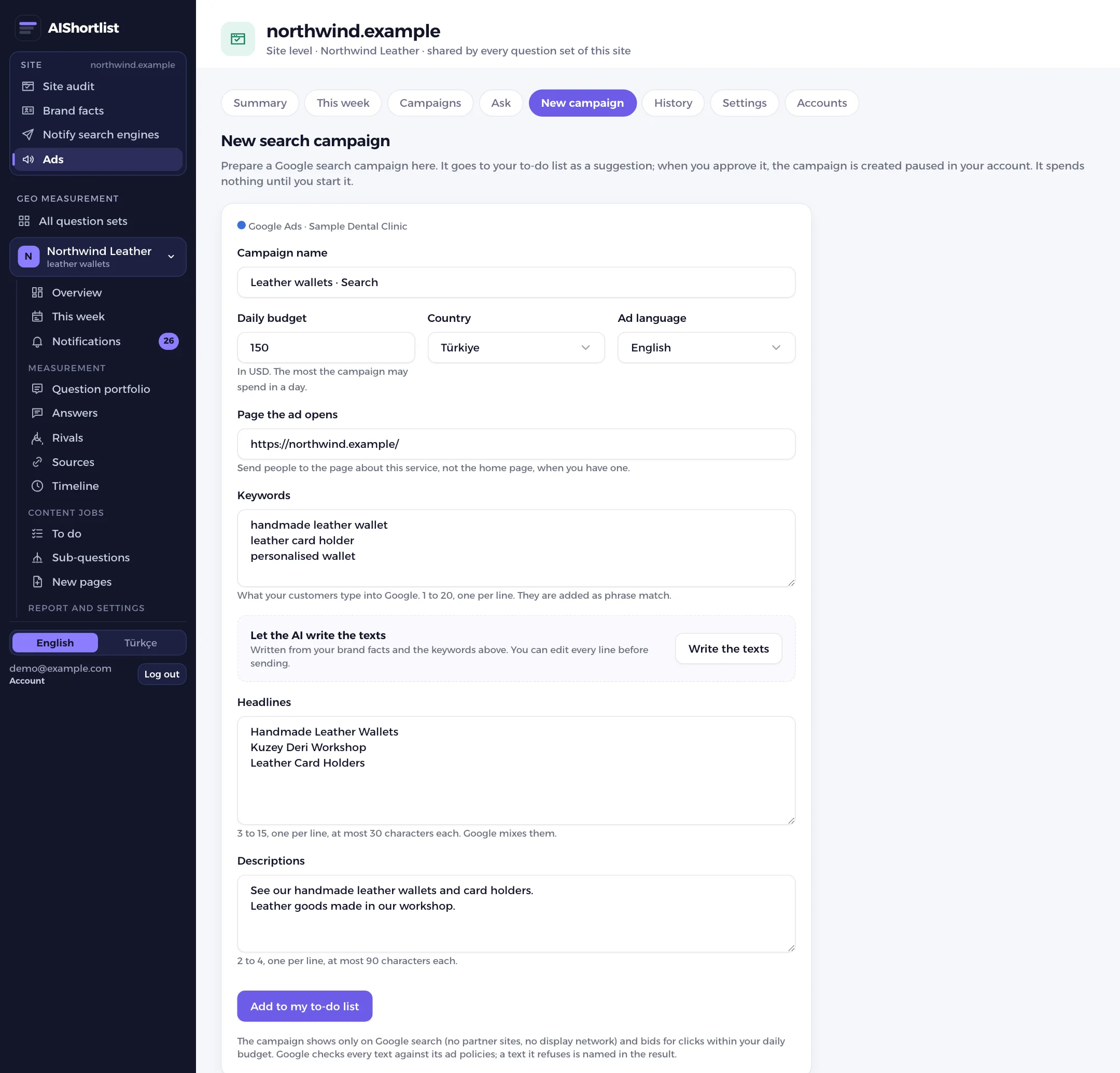Viewport: 1120px width, 1073px height.
Task: Open the Overview dashboard icon
Action: click(37, 292)
